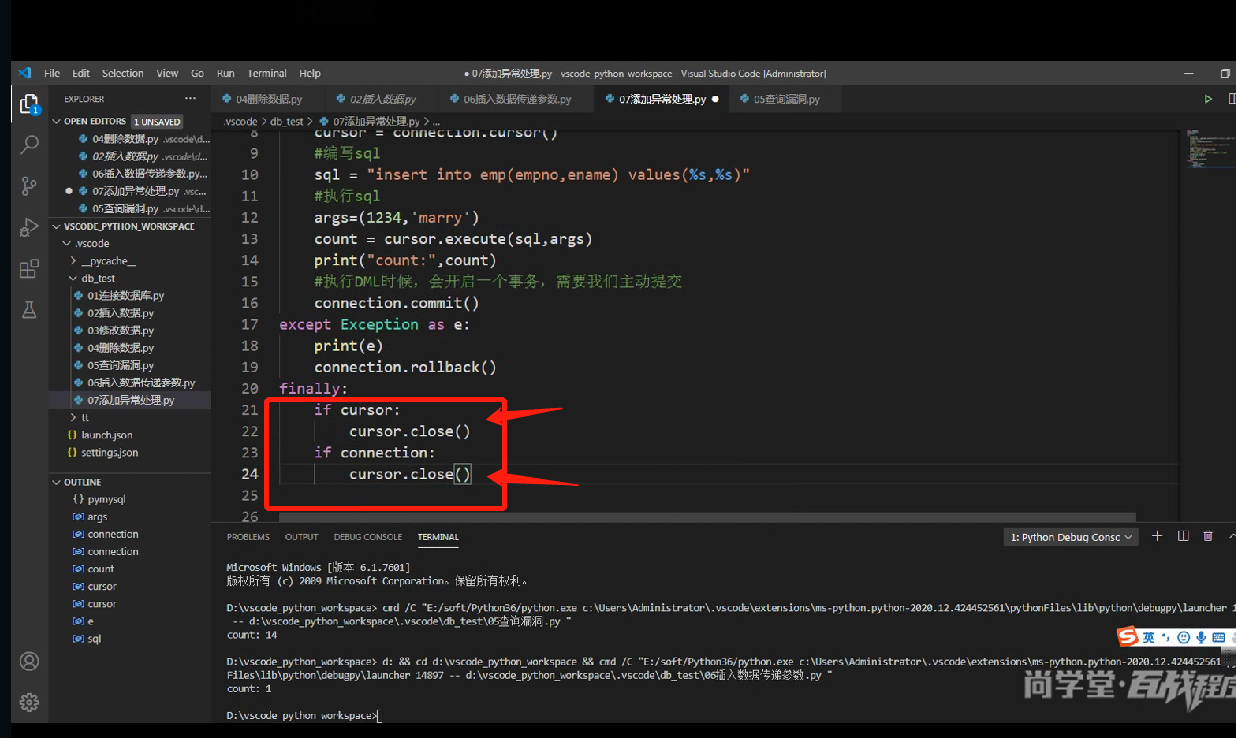Click the db_test breadcrumb segment
This screenshot has width=1236, height=738.
pyautogui.click(x=286, y=121)
